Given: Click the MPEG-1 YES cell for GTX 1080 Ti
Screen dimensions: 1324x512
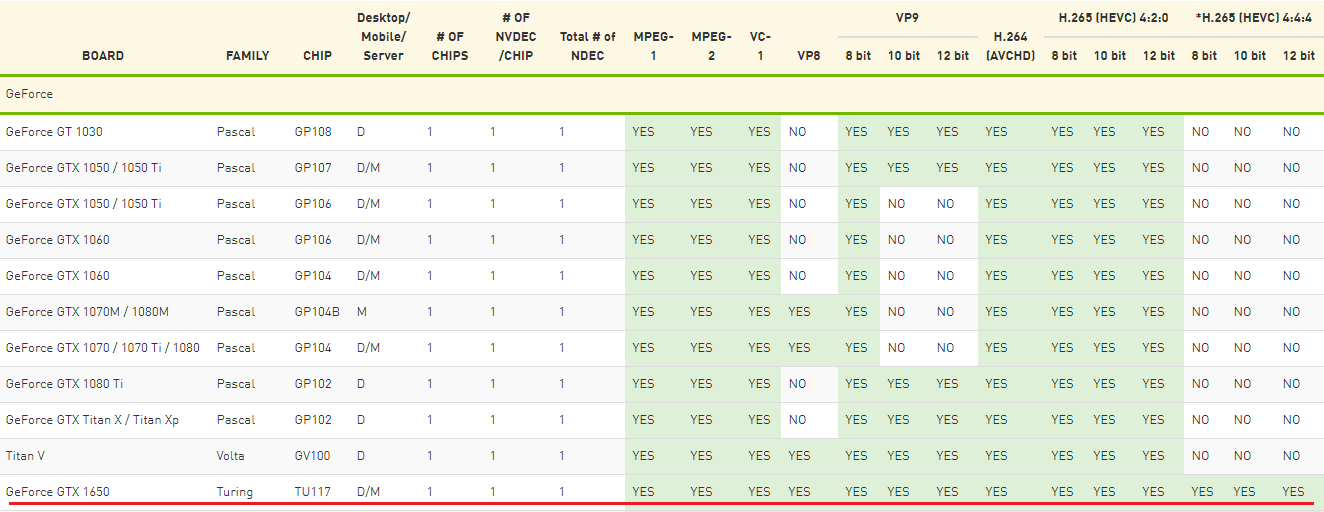Looking at the screenshot, I should [643, 384].
